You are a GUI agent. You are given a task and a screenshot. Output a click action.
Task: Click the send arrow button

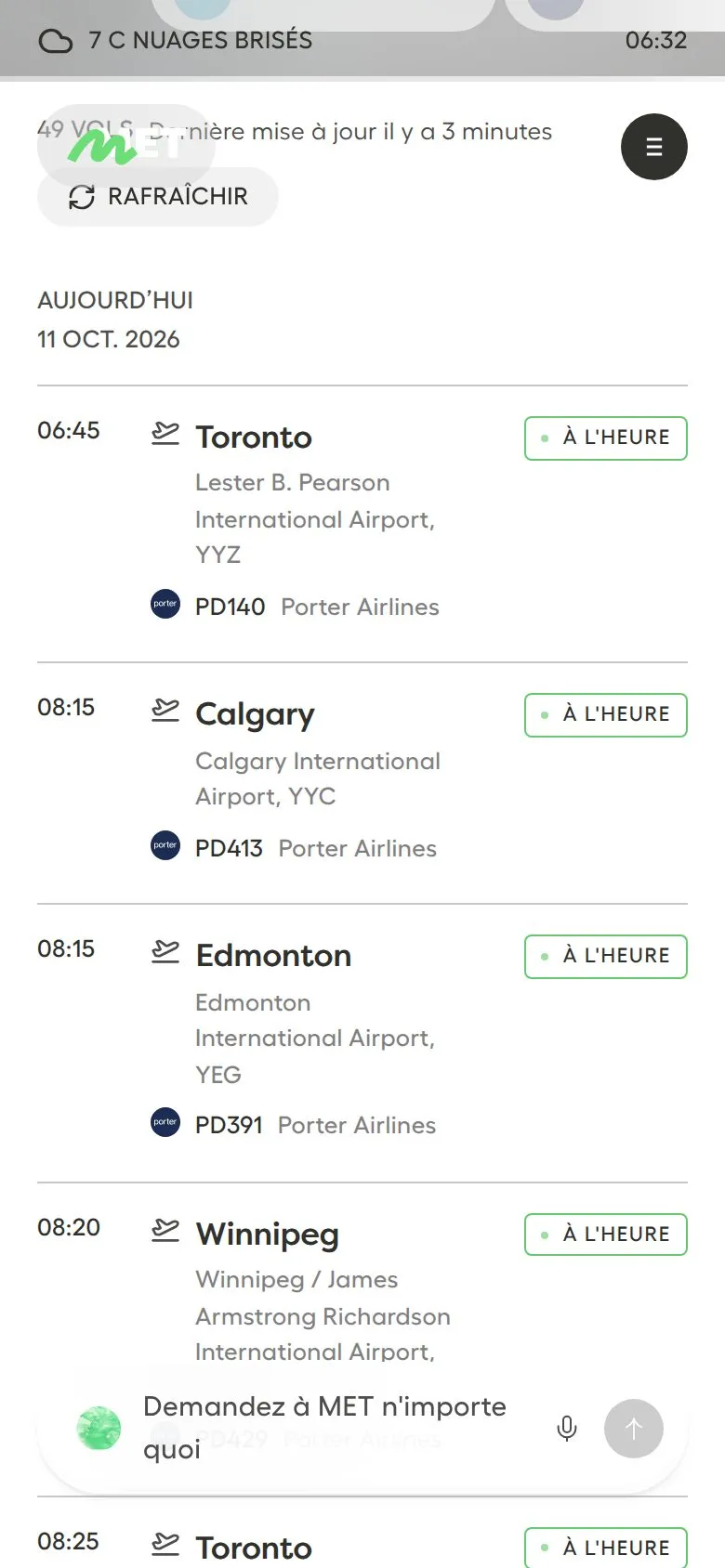click(x=634, y=1429)
